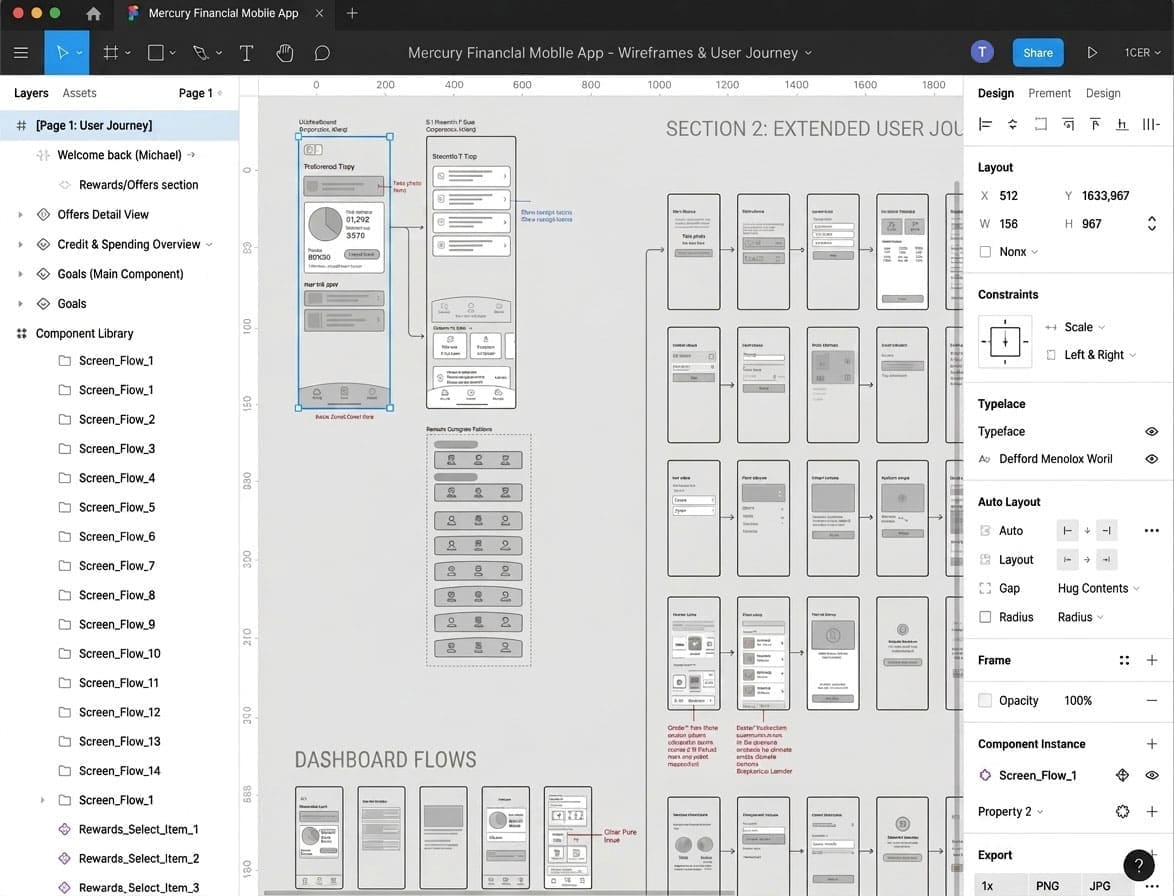Screen dimensions: 1176x896
Task: Toggle the Radius checkbox
Action: pyautogui.click(x=986, y=617)
